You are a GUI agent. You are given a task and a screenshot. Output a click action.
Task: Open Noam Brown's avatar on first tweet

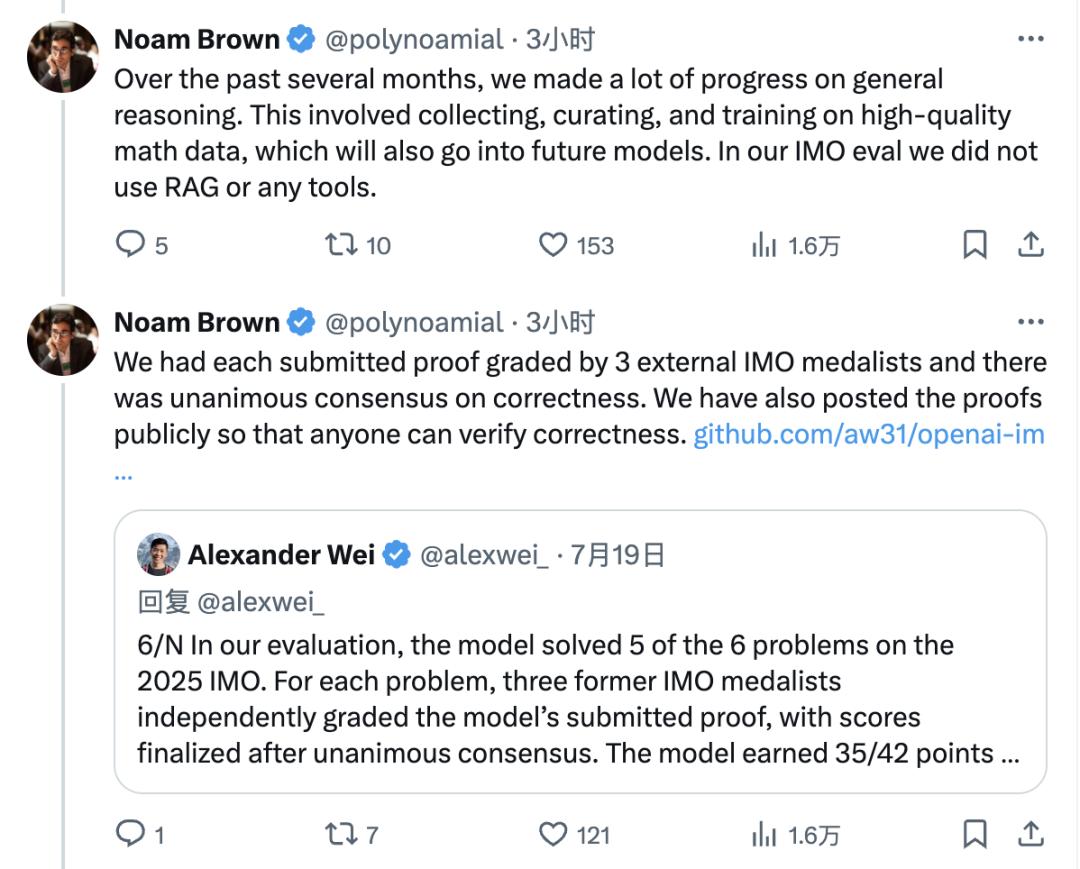coord(63,56)
